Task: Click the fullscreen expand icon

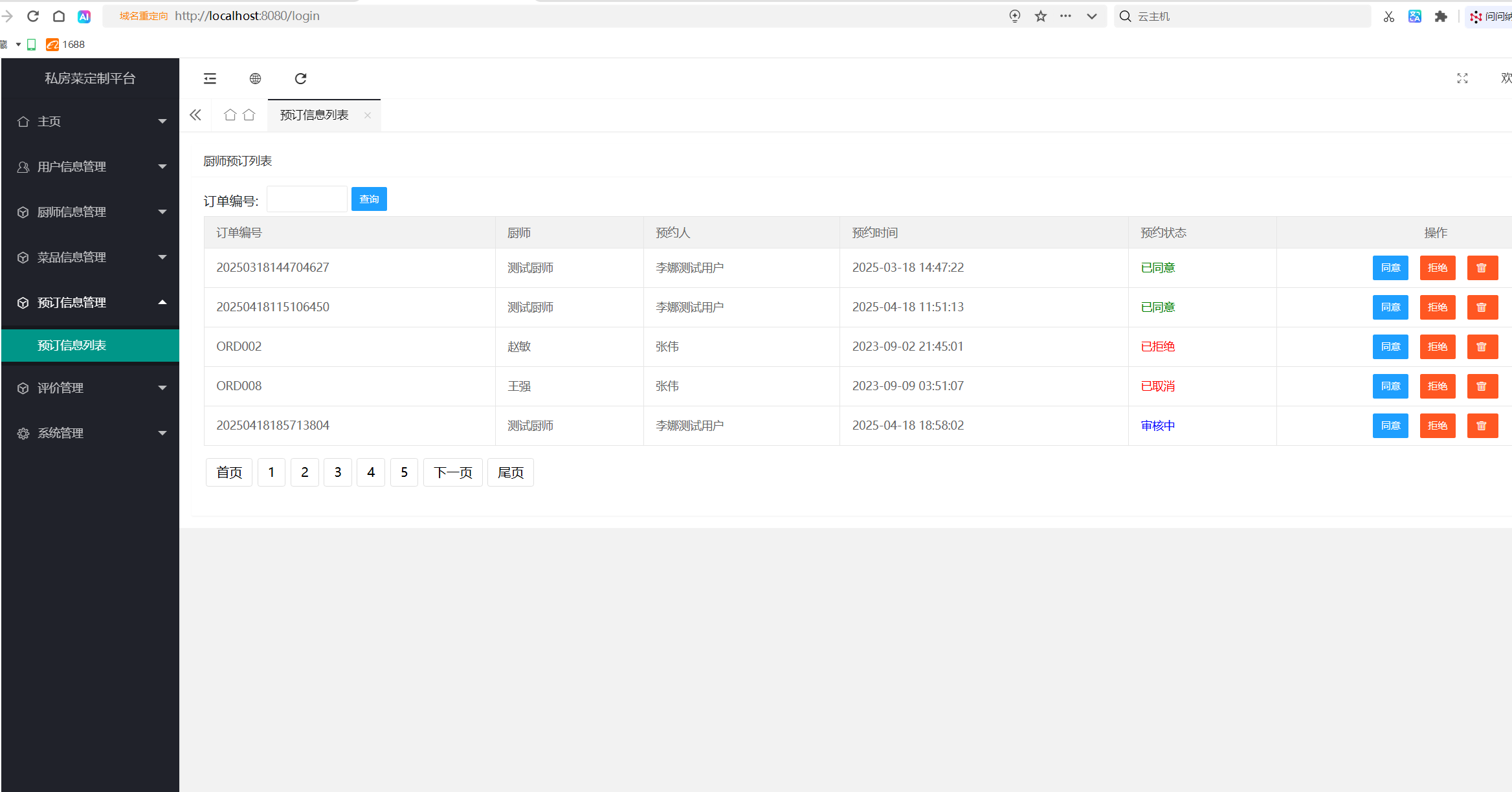Action: [1462, 78]
